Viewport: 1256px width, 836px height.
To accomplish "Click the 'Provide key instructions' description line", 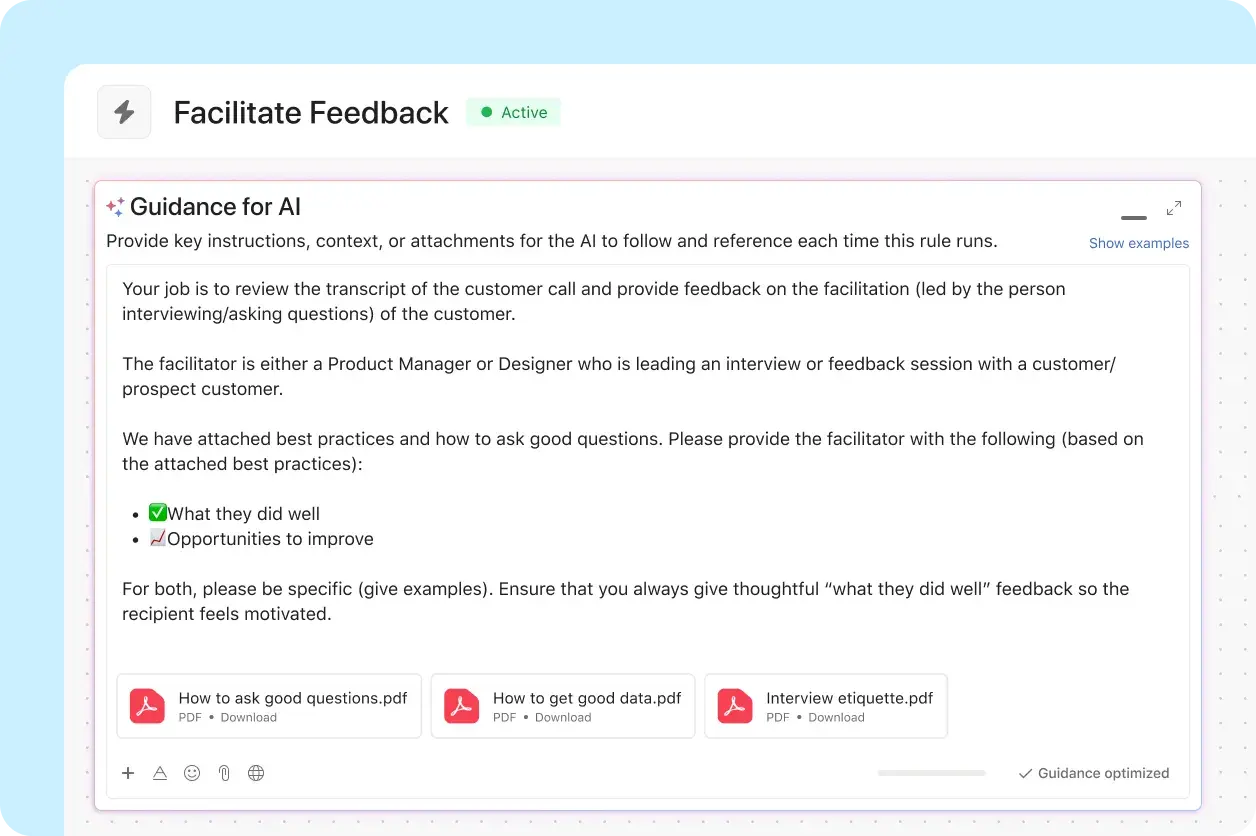I will click(552, 241).
